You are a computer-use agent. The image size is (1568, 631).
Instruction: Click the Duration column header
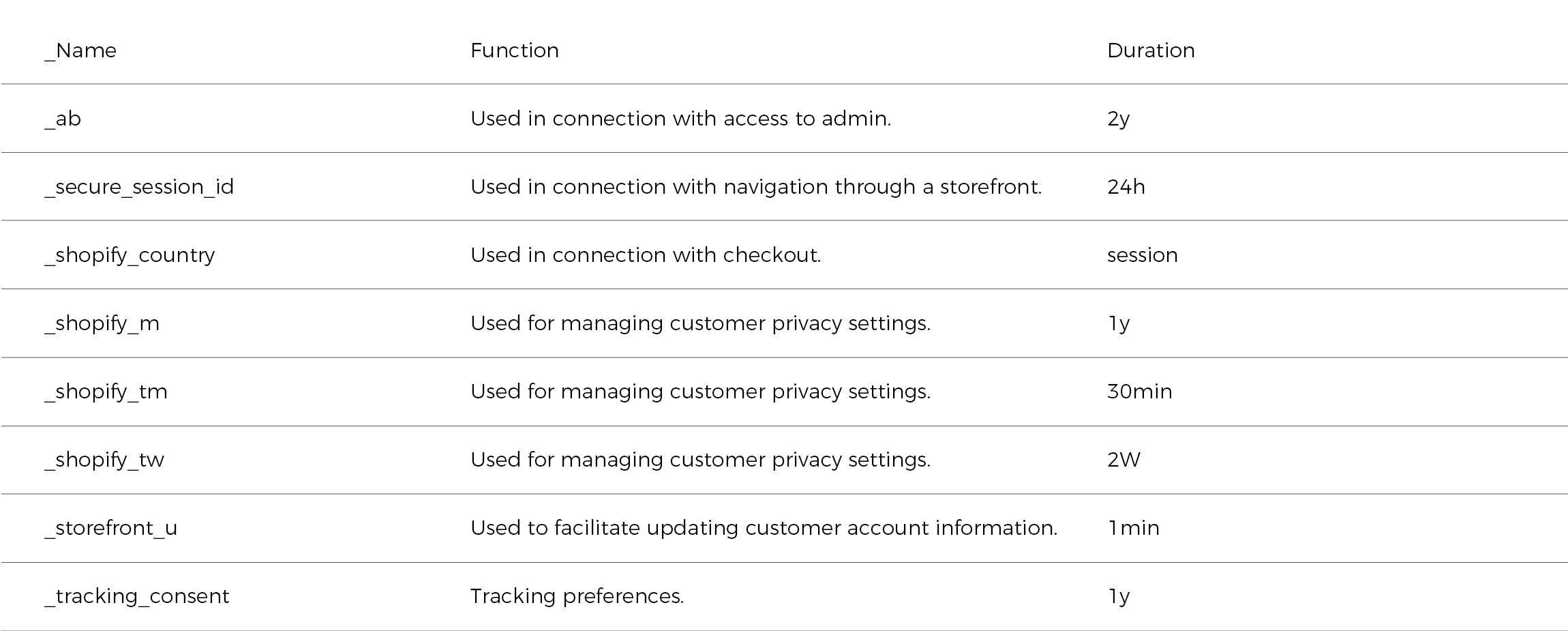1151,50
